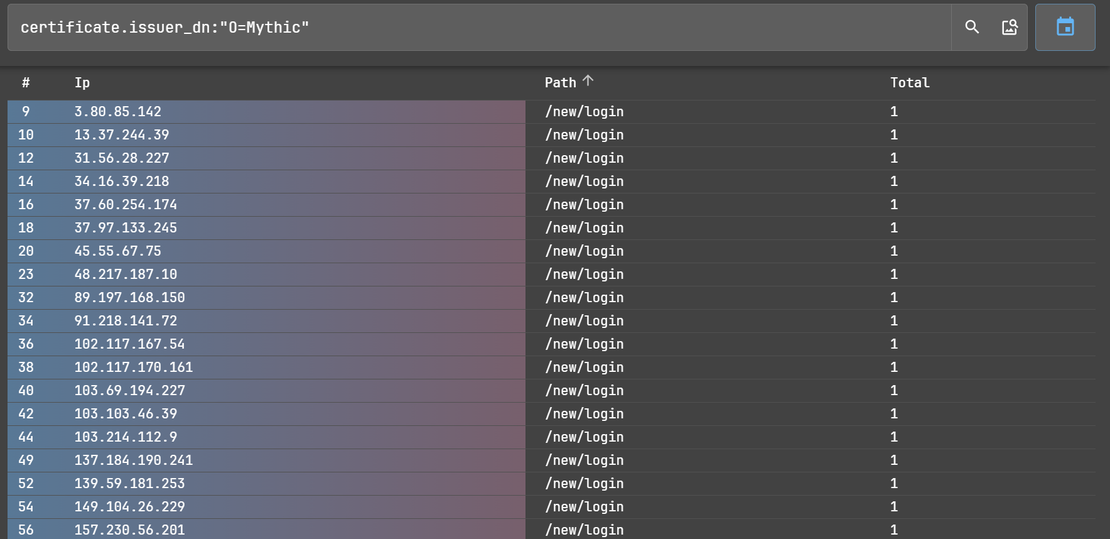Choose IP address 103.214.112.9
Screen dimensions: 1110x539
(x=125, y=437)
